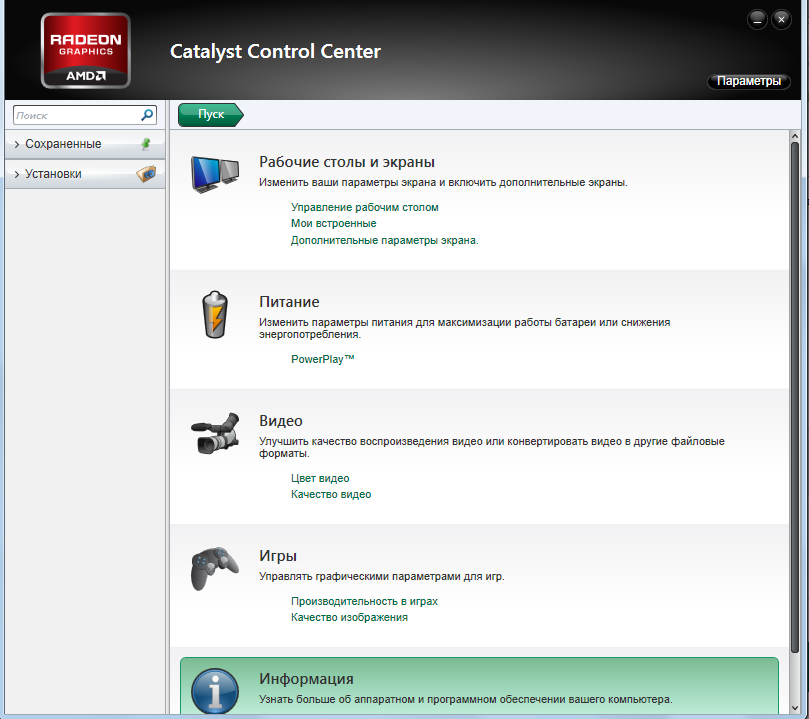Click the magnifier icon in search box

tap(148, 116)
